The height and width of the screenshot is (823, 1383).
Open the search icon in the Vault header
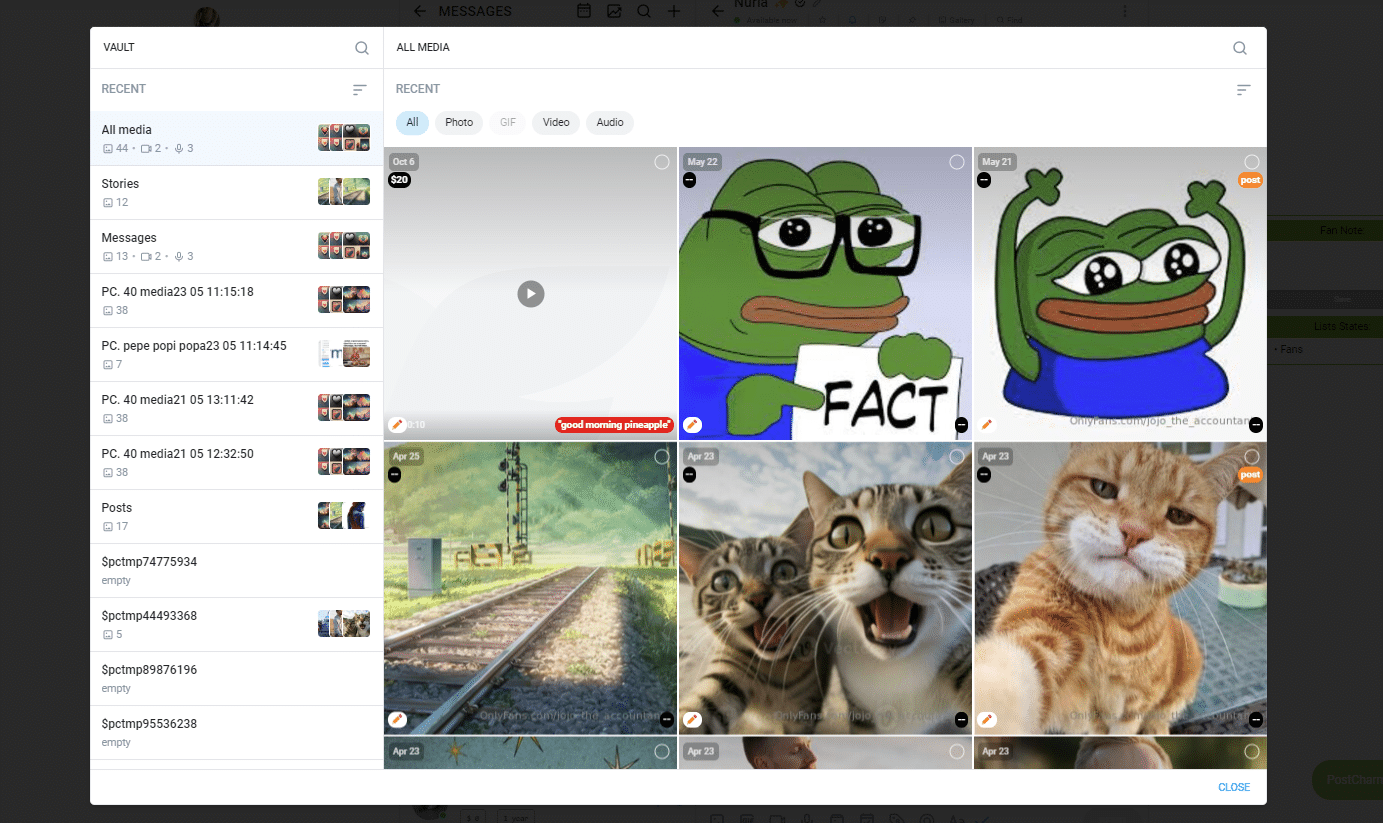pos(362,47)
